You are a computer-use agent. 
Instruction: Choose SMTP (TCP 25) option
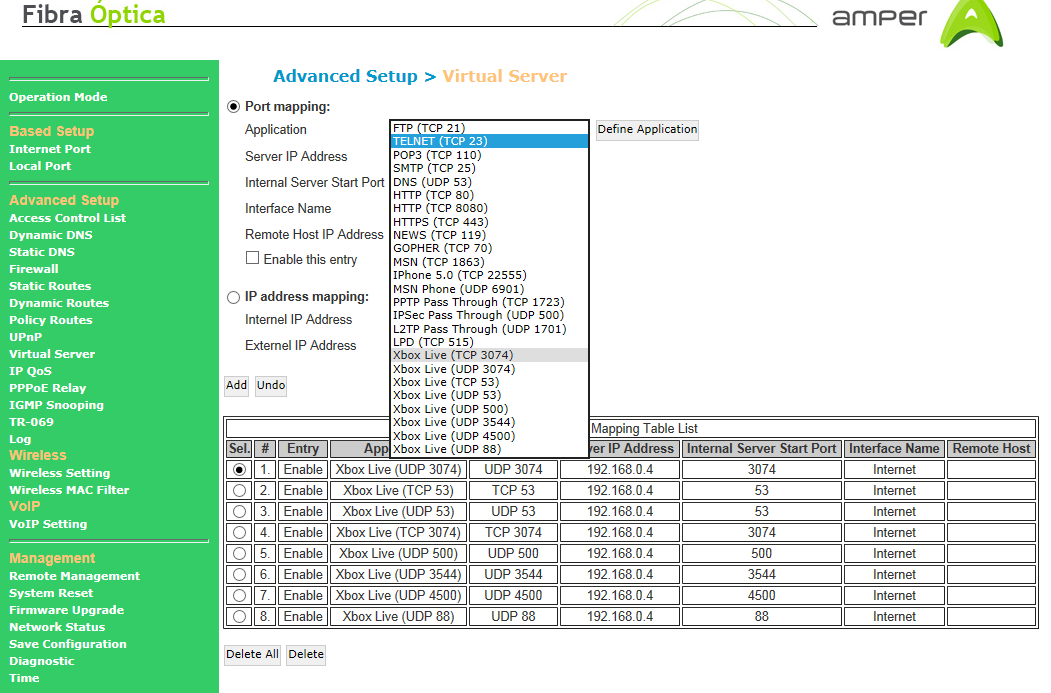point(489,168)
